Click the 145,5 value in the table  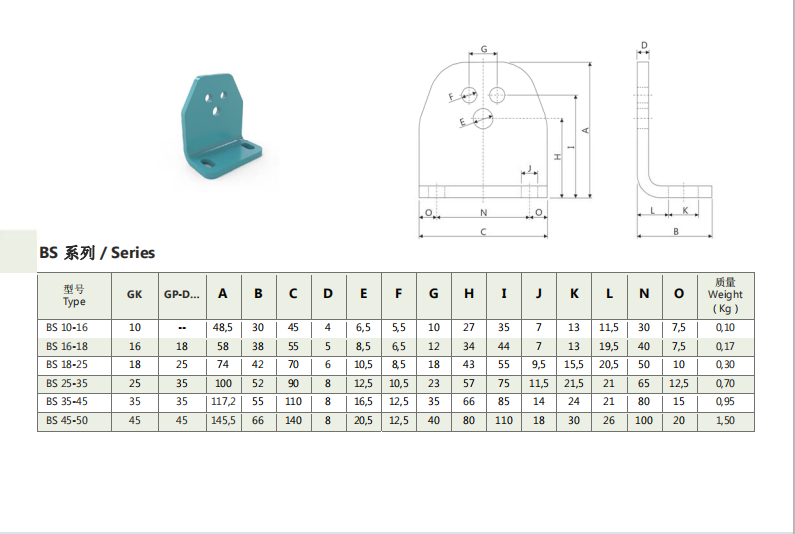click(x=223, y=420)
